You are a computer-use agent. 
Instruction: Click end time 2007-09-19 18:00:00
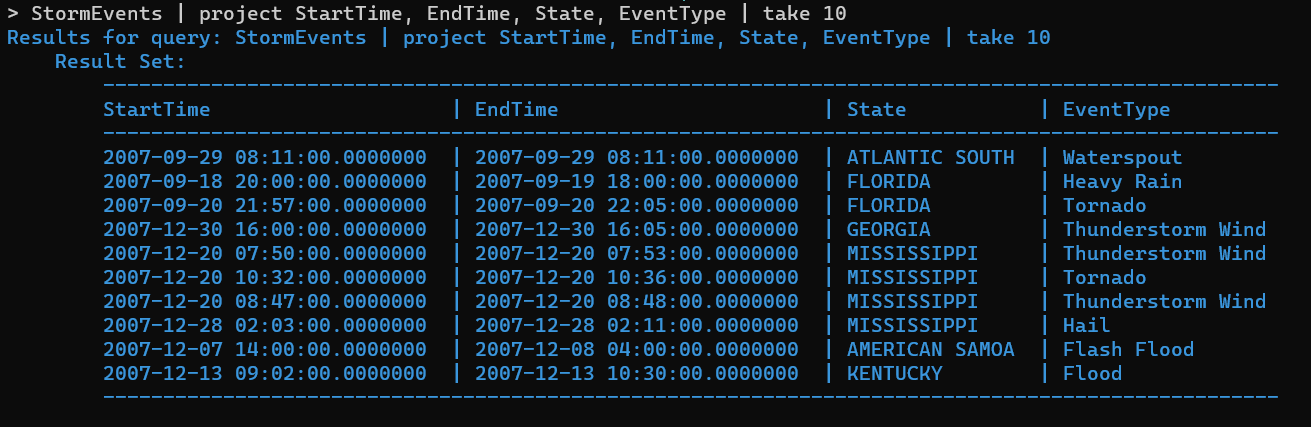tap(637, 182)
